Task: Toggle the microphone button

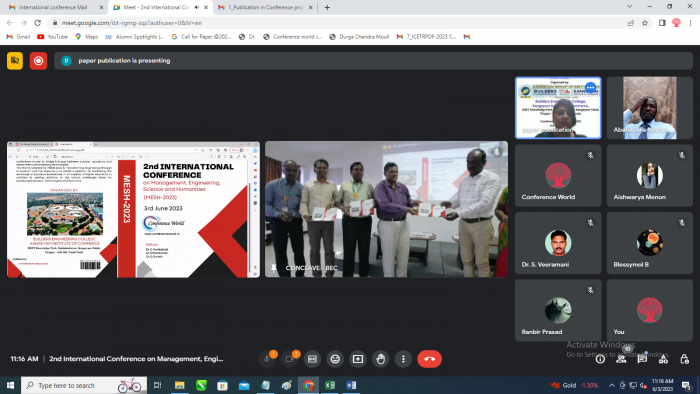Action: click(267, 359)
